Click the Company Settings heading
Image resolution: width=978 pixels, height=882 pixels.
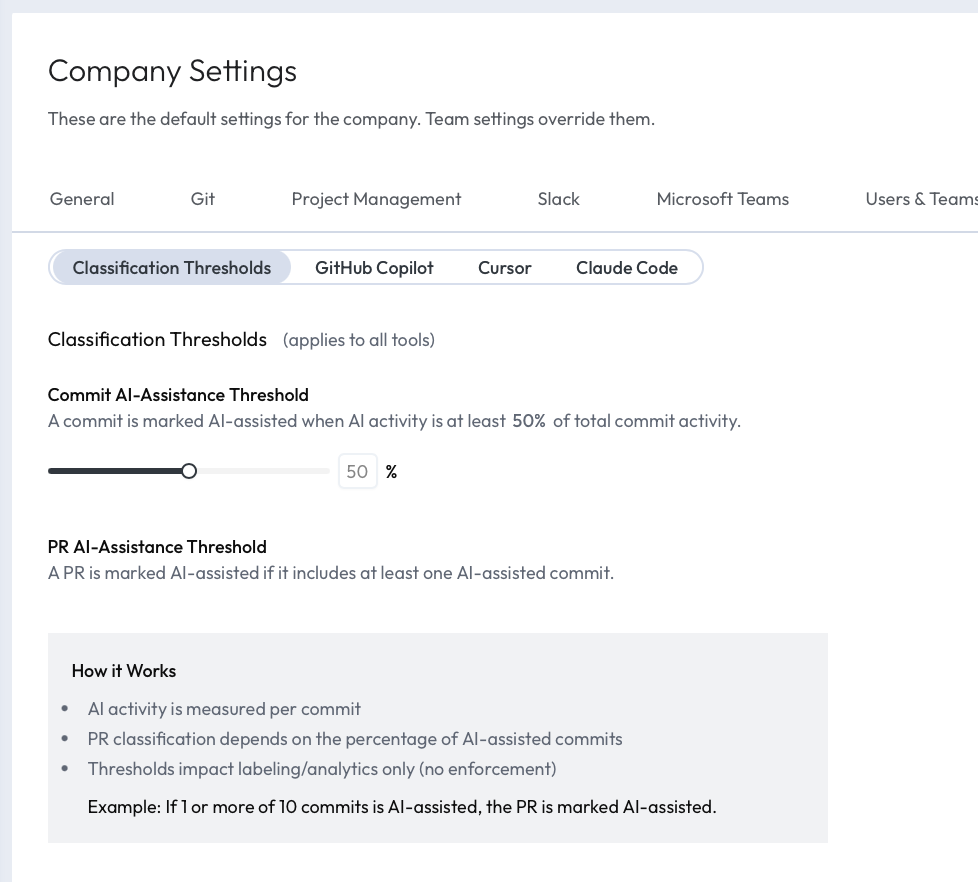coord(172,71)
